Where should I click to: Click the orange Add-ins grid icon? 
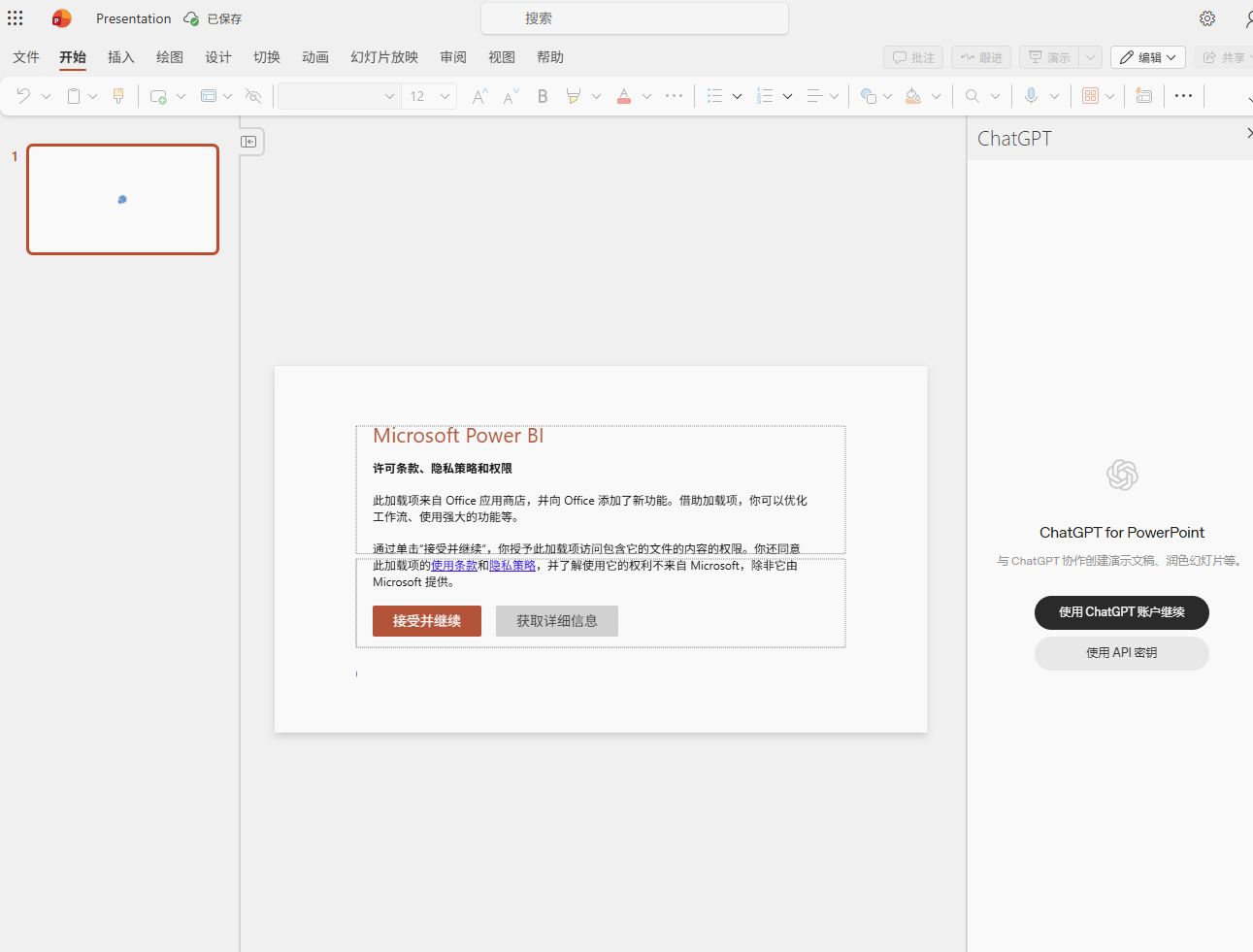pos(1091,96)
